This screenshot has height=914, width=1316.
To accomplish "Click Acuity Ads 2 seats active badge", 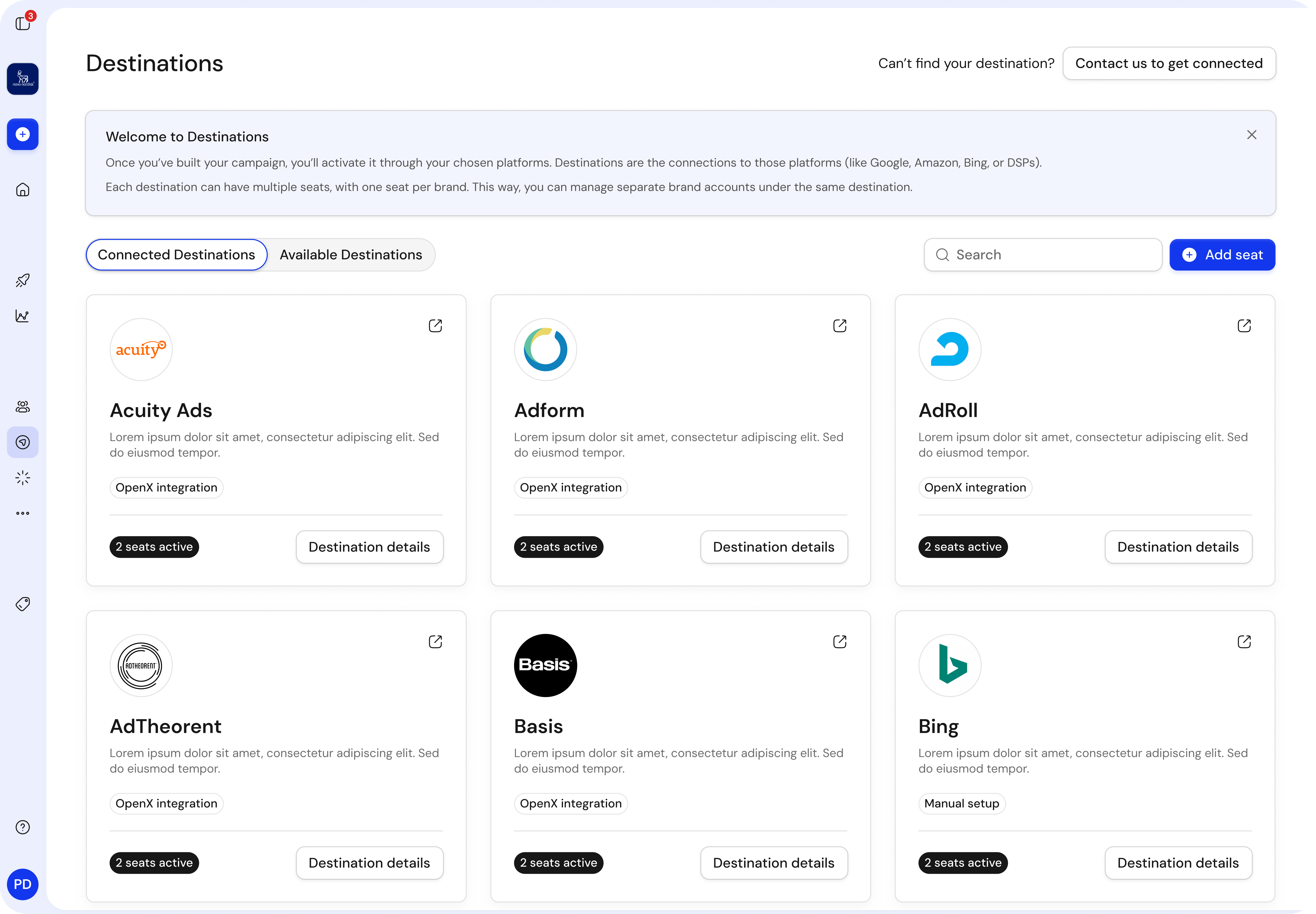I will [x=154, y=547].
